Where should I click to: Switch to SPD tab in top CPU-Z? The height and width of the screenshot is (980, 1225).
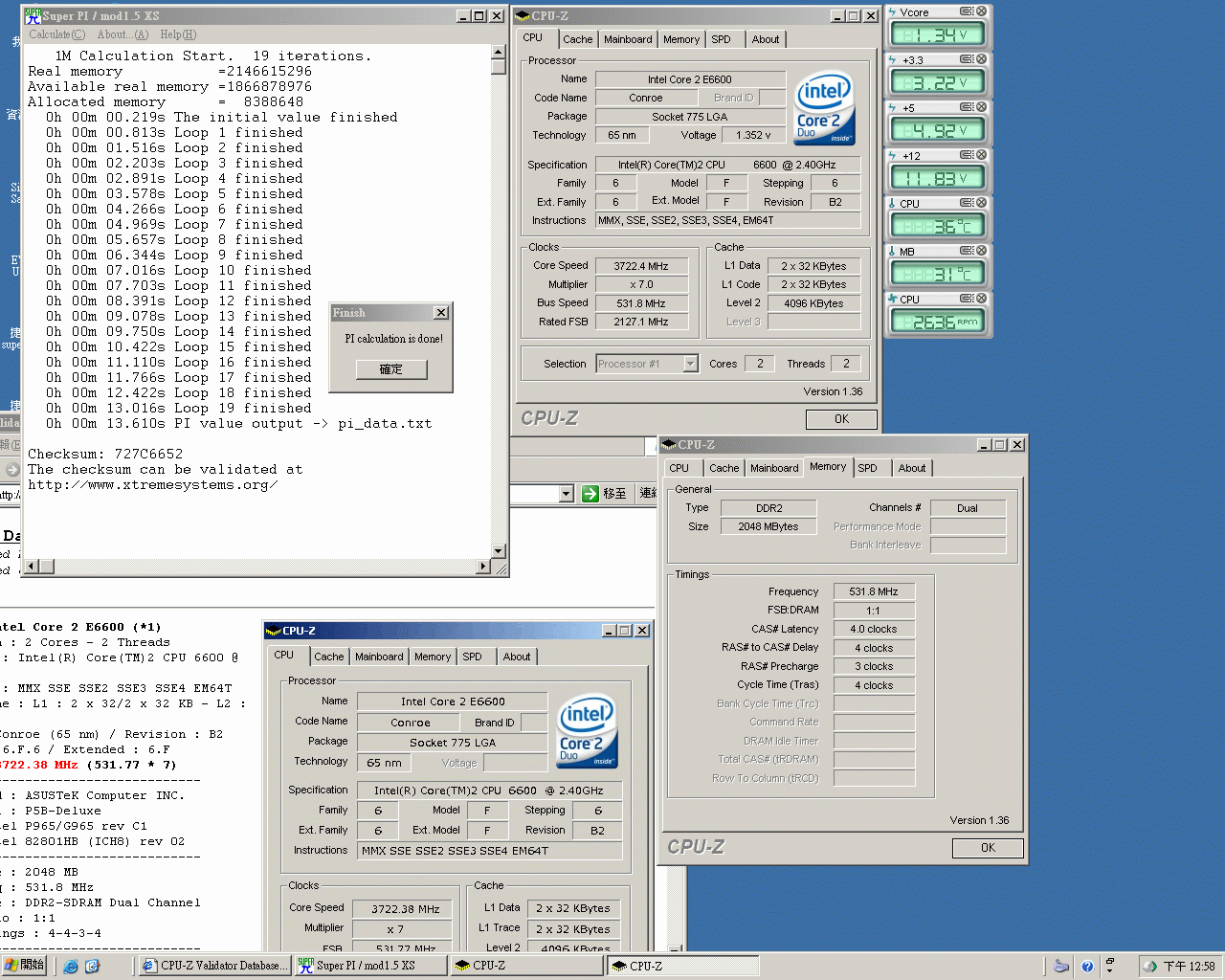click(721, 39)
